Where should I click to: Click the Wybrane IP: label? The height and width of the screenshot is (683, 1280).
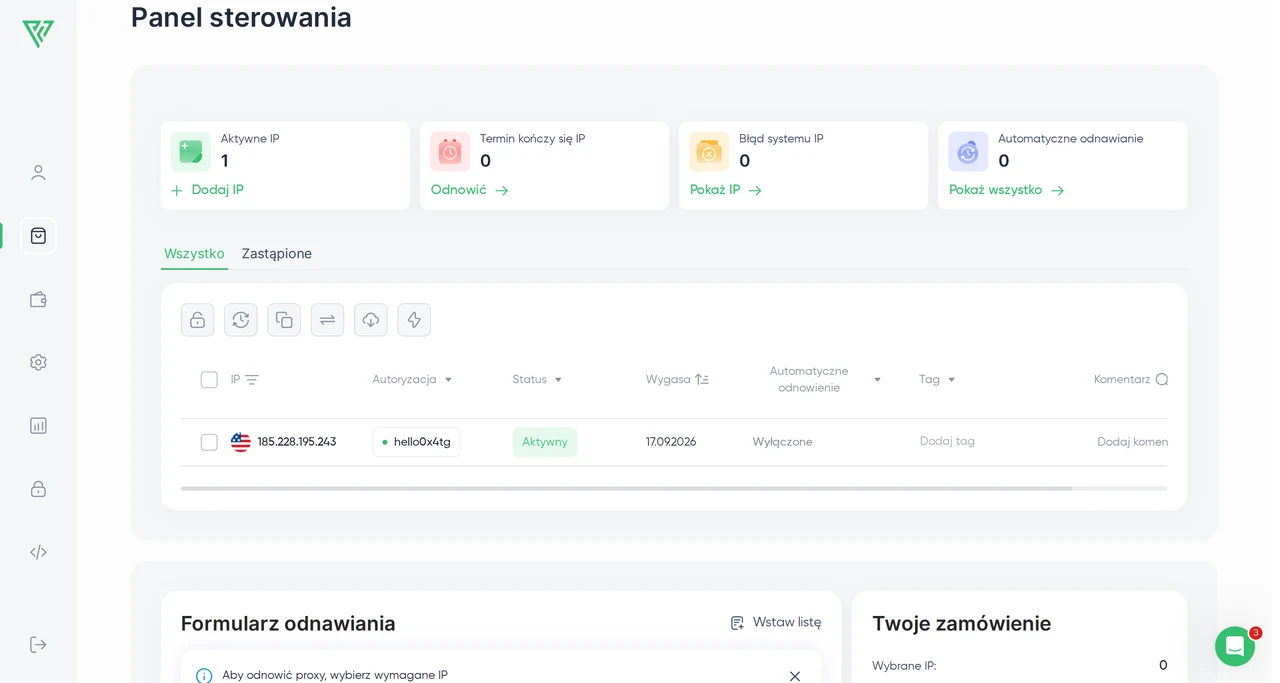pyautogui.click(x=904, y=666)
